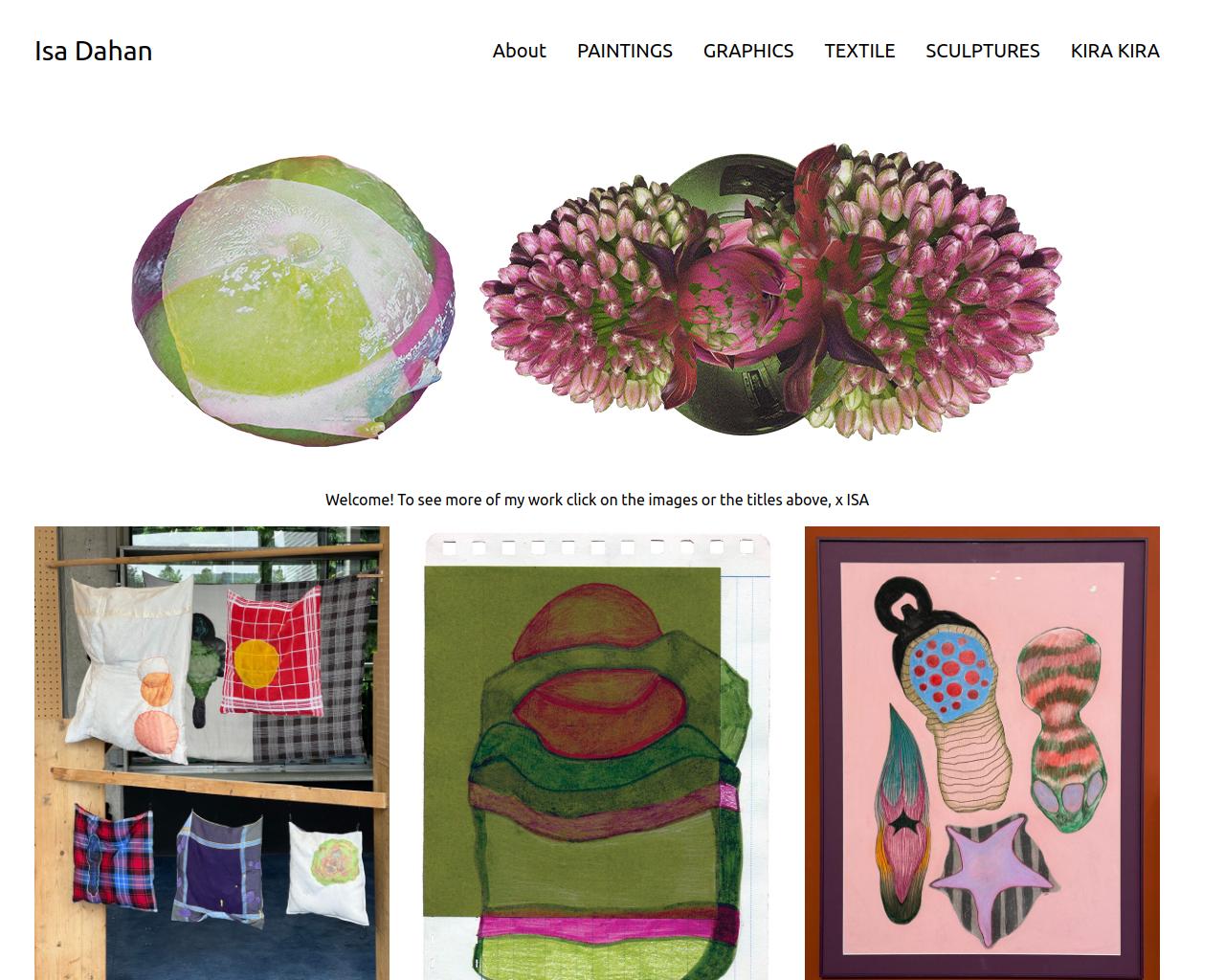The height and width of the screenshot is (980, 1225).
Task: Open the PAINTINGS section
Action: click(x=625, y=51)
